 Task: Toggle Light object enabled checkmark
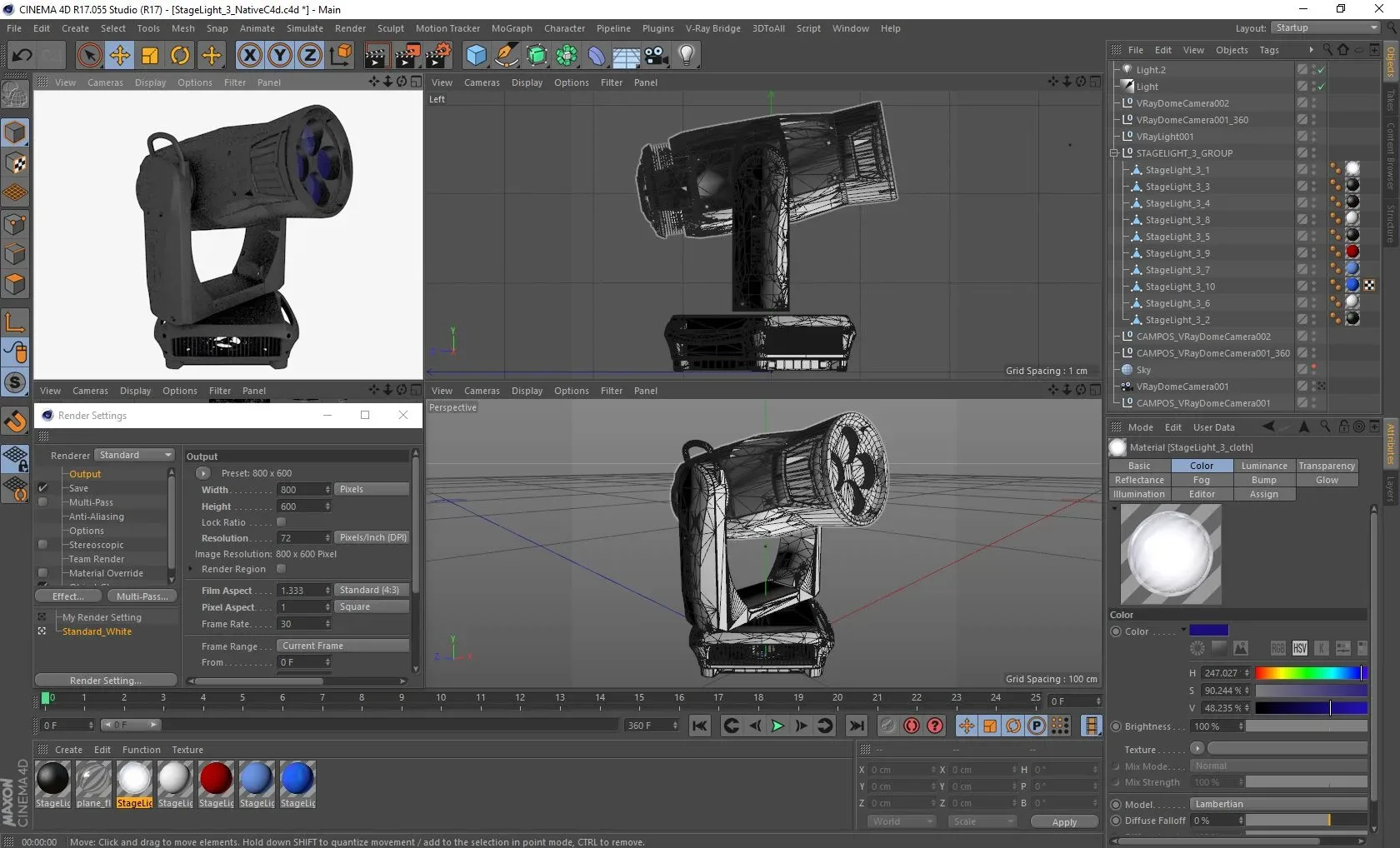click(x=1322, y=87)
